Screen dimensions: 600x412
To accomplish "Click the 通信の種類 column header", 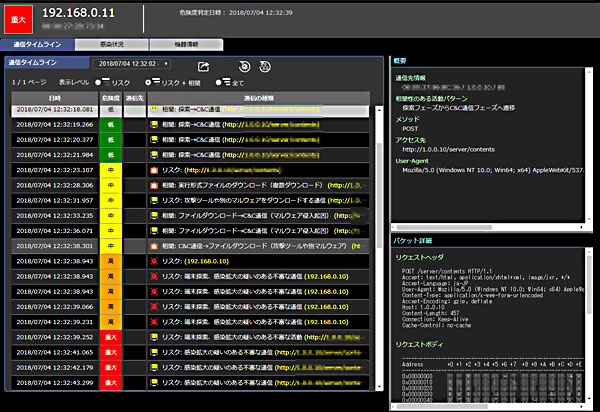I will pyautogui.click(x=259, y=98).
